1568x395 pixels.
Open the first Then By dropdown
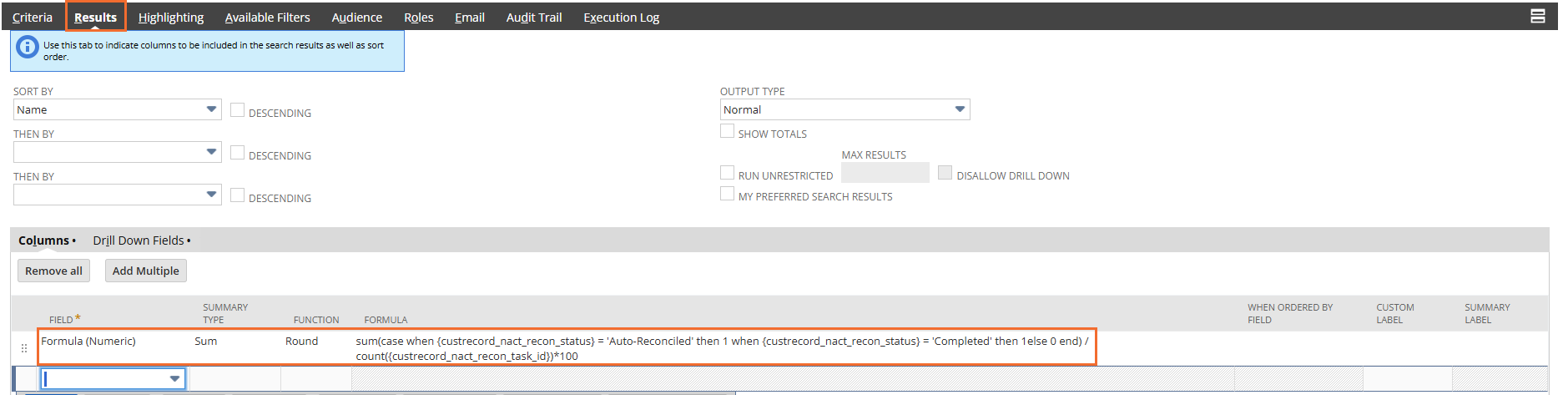(118, 152)
